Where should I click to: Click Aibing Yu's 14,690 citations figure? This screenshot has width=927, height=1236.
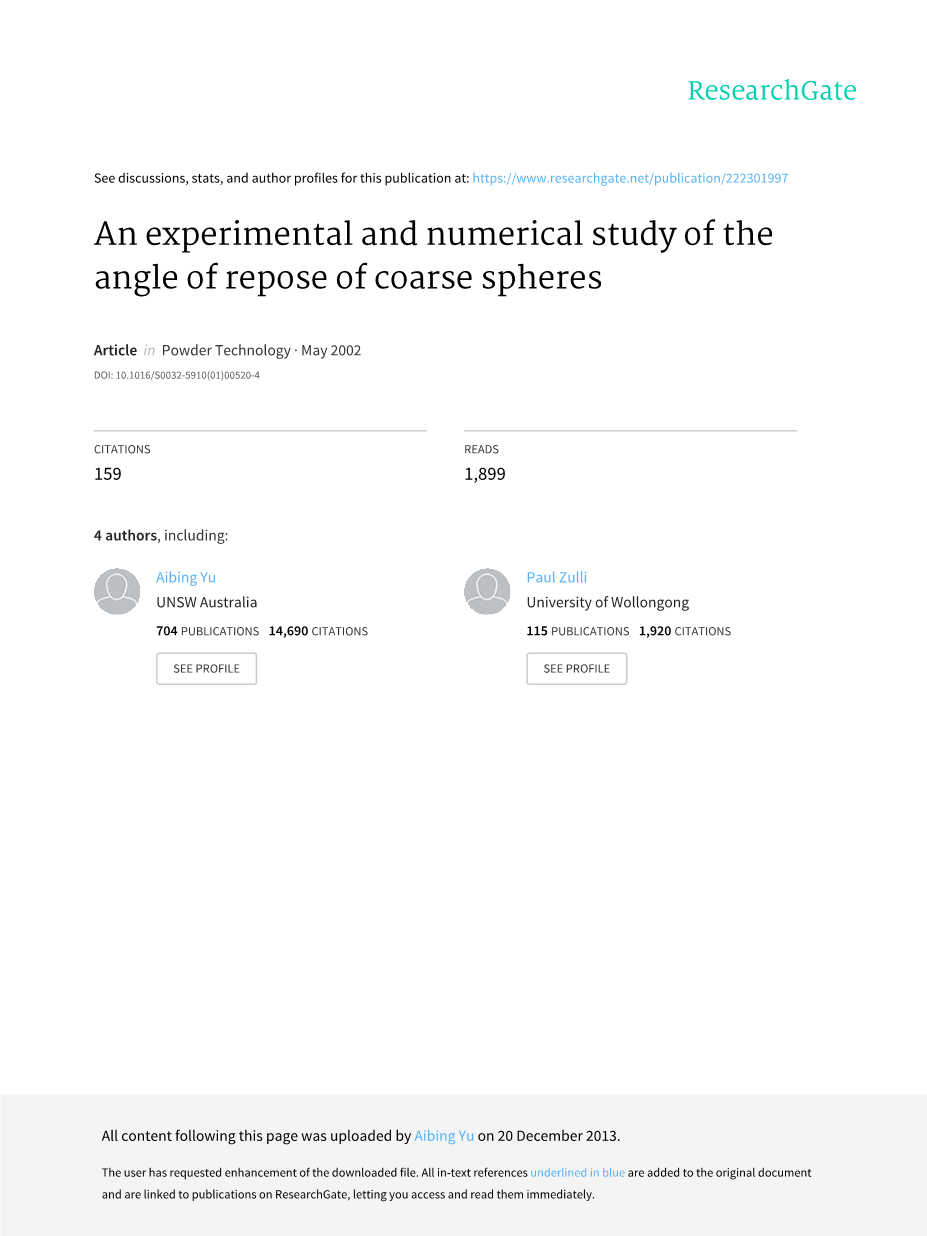(288, 631)
